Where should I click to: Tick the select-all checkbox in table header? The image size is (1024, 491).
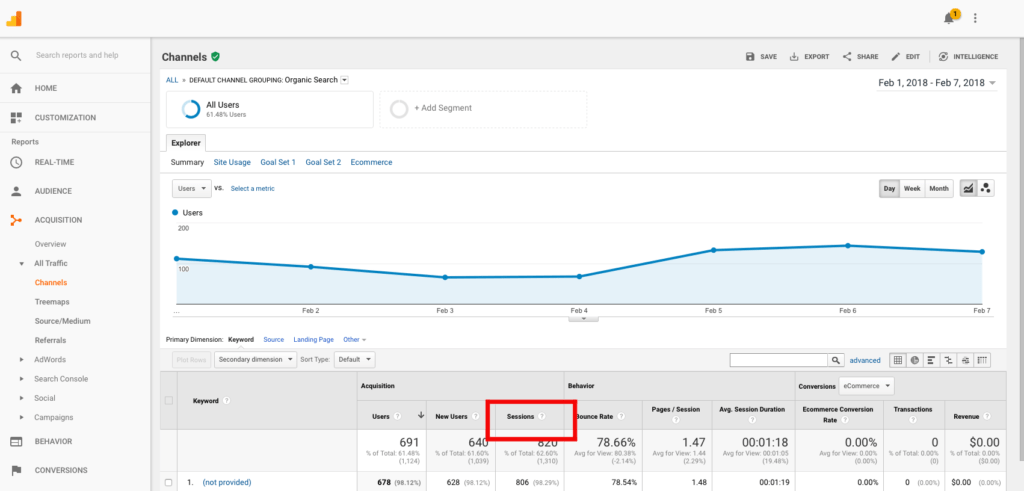pos(168,400)
